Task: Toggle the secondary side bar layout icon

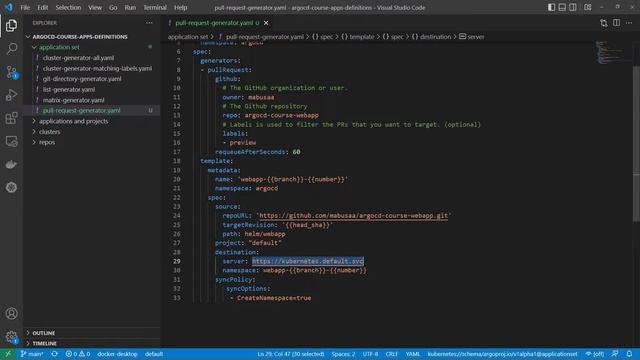Action: pyautogui.click(x=573, y=7)
